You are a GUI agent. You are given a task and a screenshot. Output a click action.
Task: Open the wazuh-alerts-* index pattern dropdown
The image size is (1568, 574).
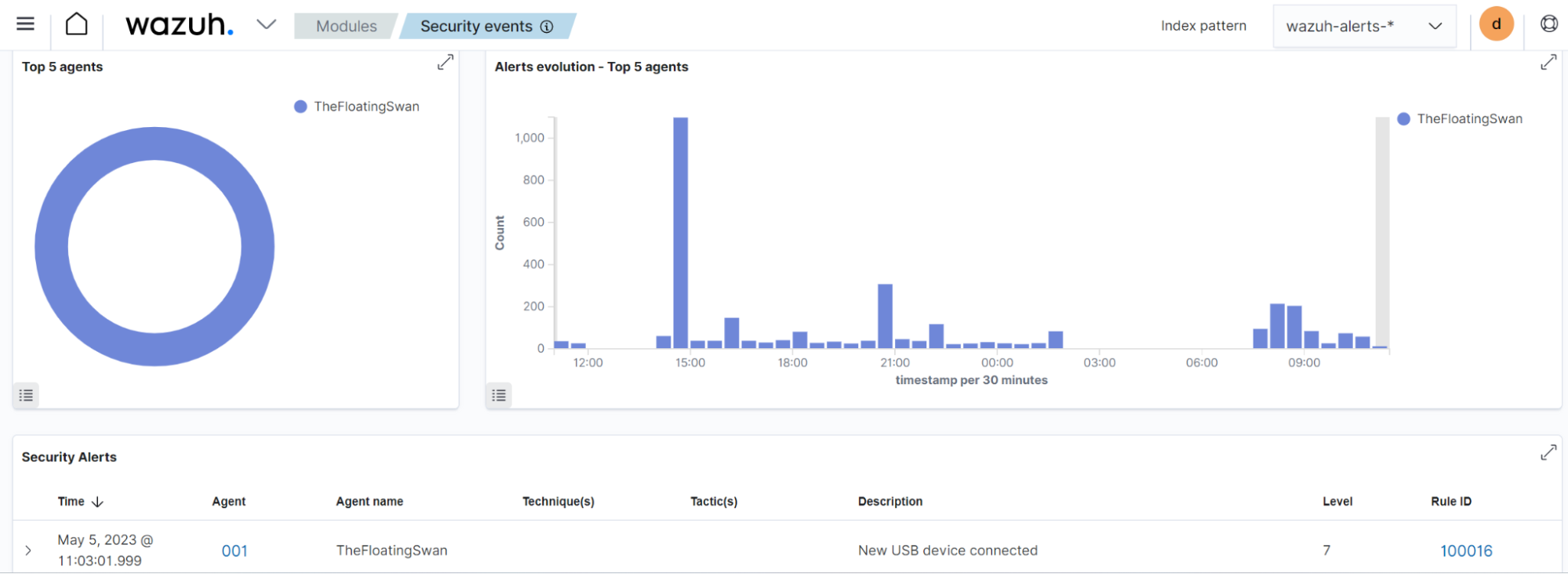pyautogui.click(x=1364, y=26)
